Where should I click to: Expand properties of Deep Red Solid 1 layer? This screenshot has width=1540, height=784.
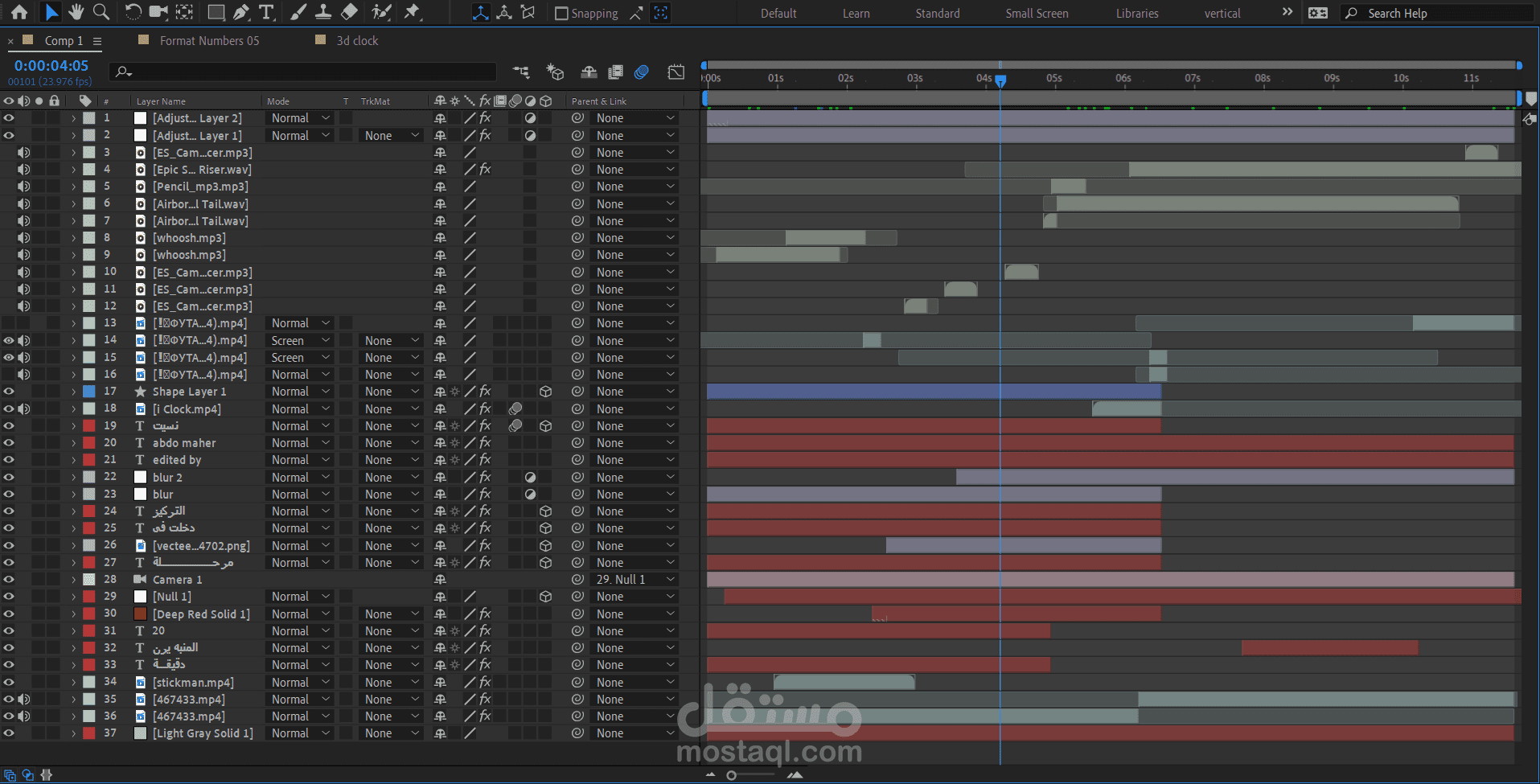[73, 614]
